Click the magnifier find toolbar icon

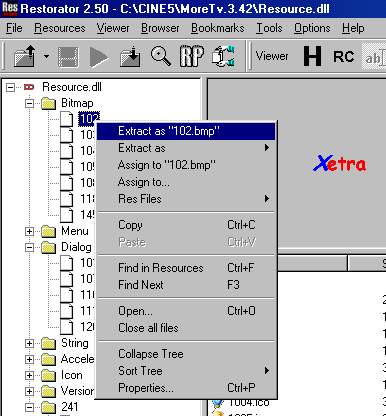(161, 56)
